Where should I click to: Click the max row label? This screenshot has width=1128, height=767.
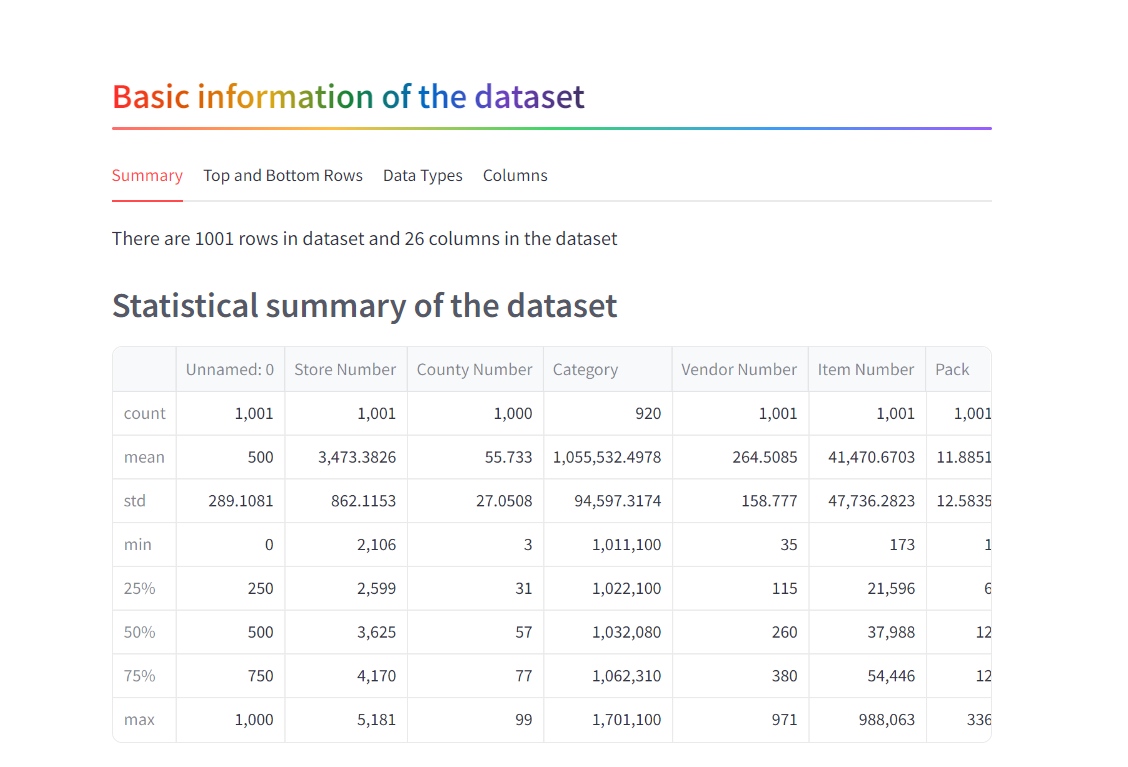coord(139,719)
